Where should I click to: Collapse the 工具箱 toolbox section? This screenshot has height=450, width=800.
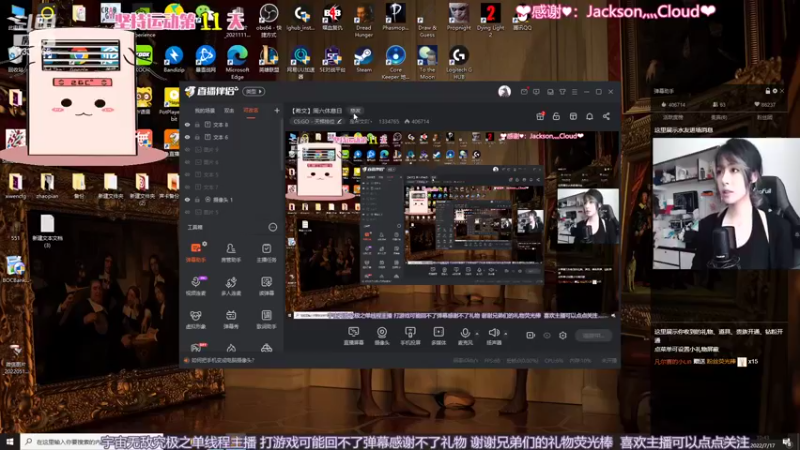(273, 227)
